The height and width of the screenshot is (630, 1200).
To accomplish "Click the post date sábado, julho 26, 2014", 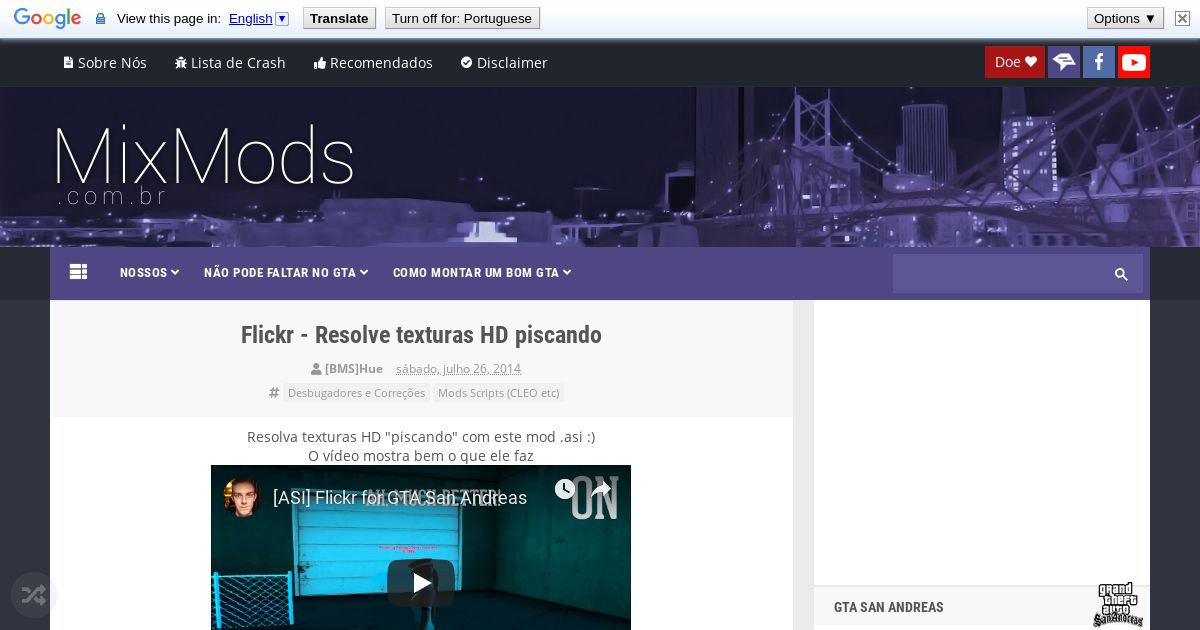I will pyautogui.click(x=458, y=368).
